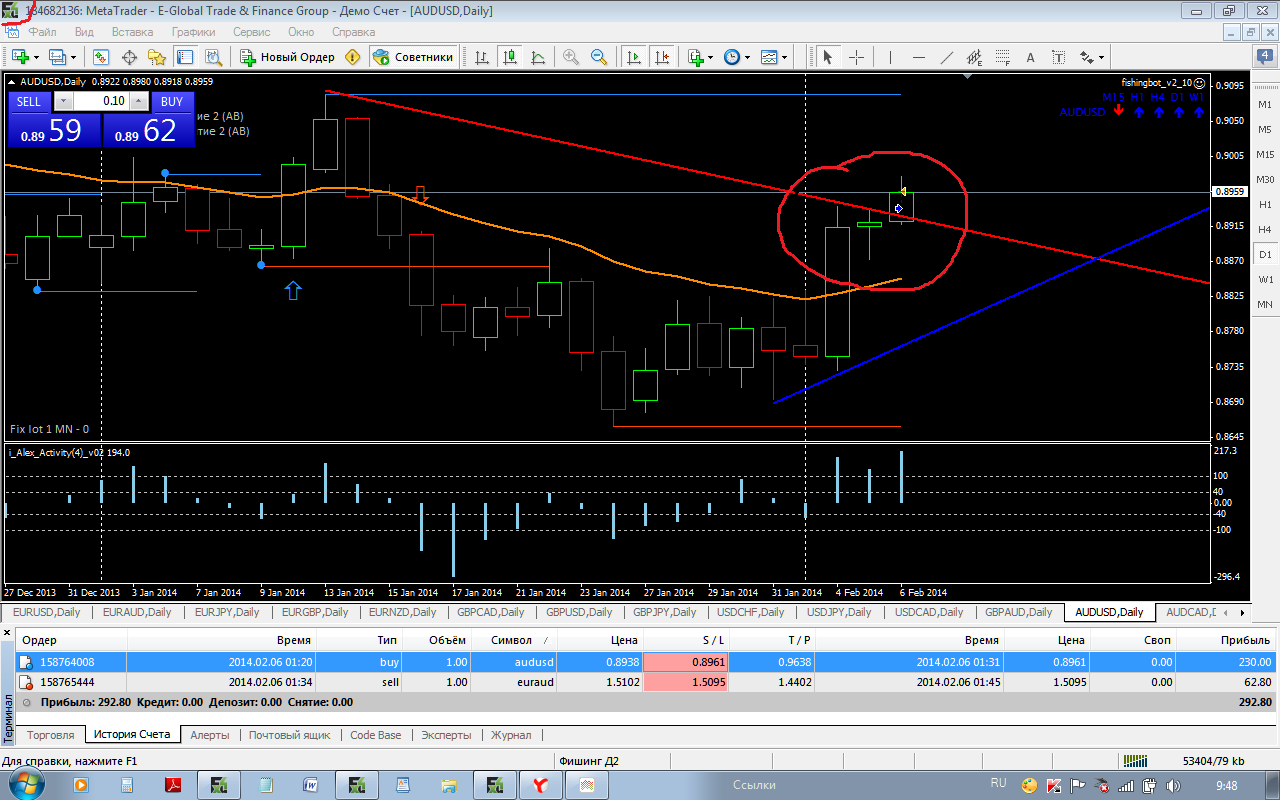Select order row 158765444
Screen dimensions: 1280x800
tap(645, 682)
